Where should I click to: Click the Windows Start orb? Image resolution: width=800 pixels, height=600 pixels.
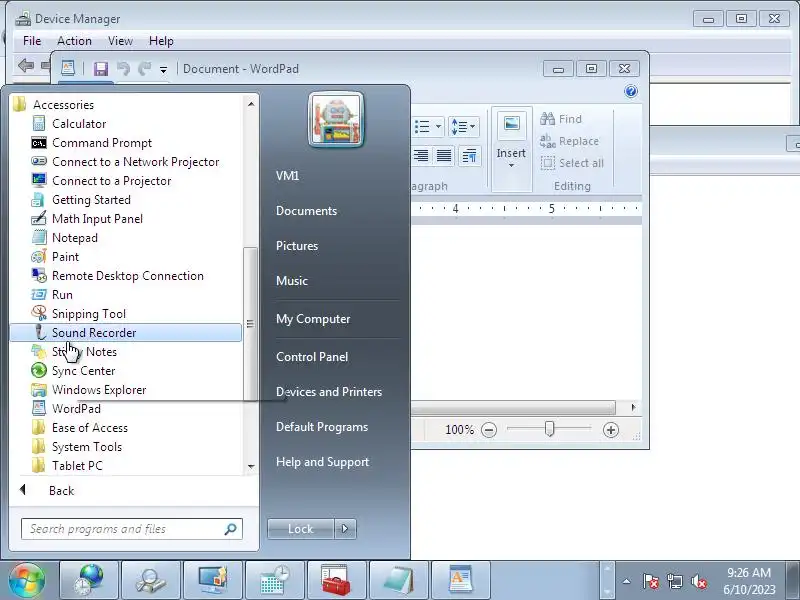(27, 580)
